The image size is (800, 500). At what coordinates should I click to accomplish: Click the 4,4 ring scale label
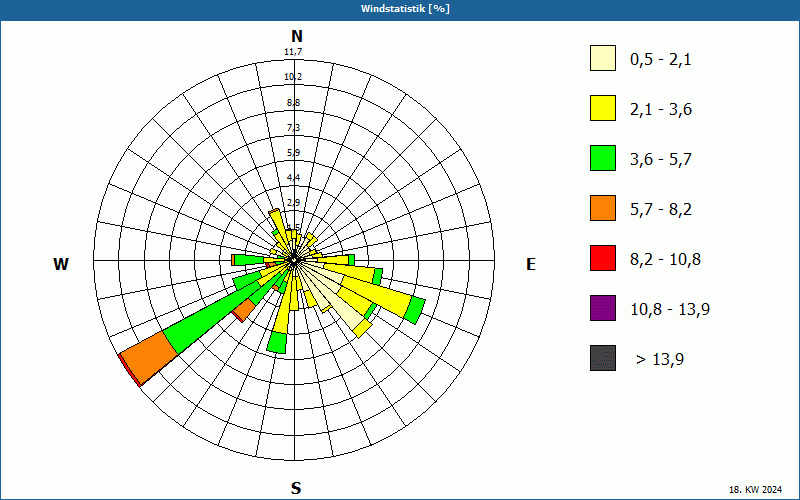(293, 178)
